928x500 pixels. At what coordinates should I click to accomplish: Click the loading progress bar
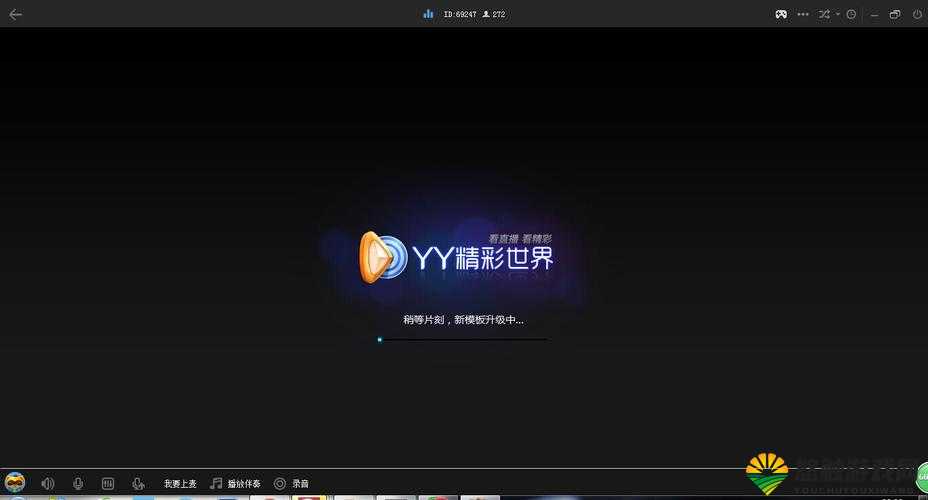[x=463, y=340]
